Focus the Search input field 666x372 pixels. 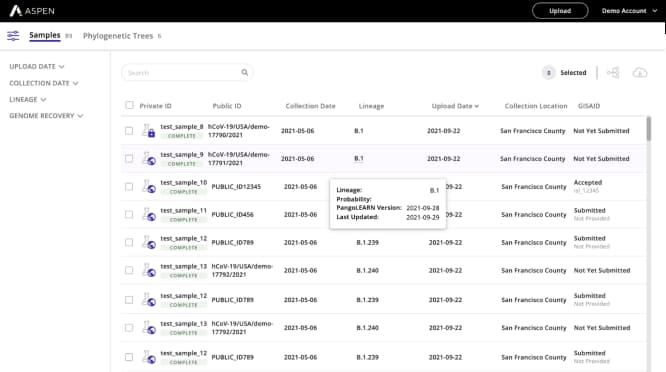[187, 73]
